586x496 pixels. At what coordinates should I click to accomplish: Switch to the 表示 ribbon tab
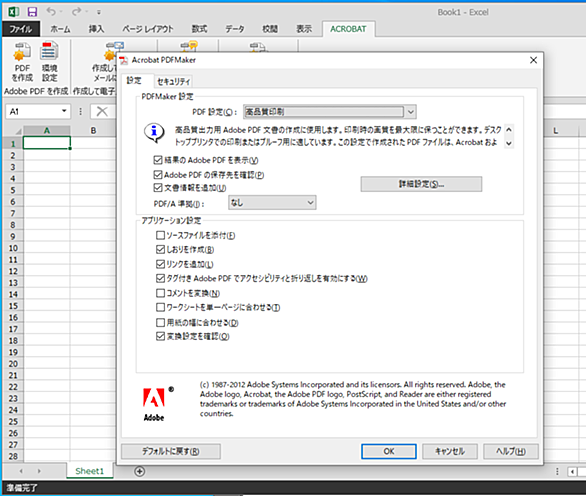pos(304,29)
